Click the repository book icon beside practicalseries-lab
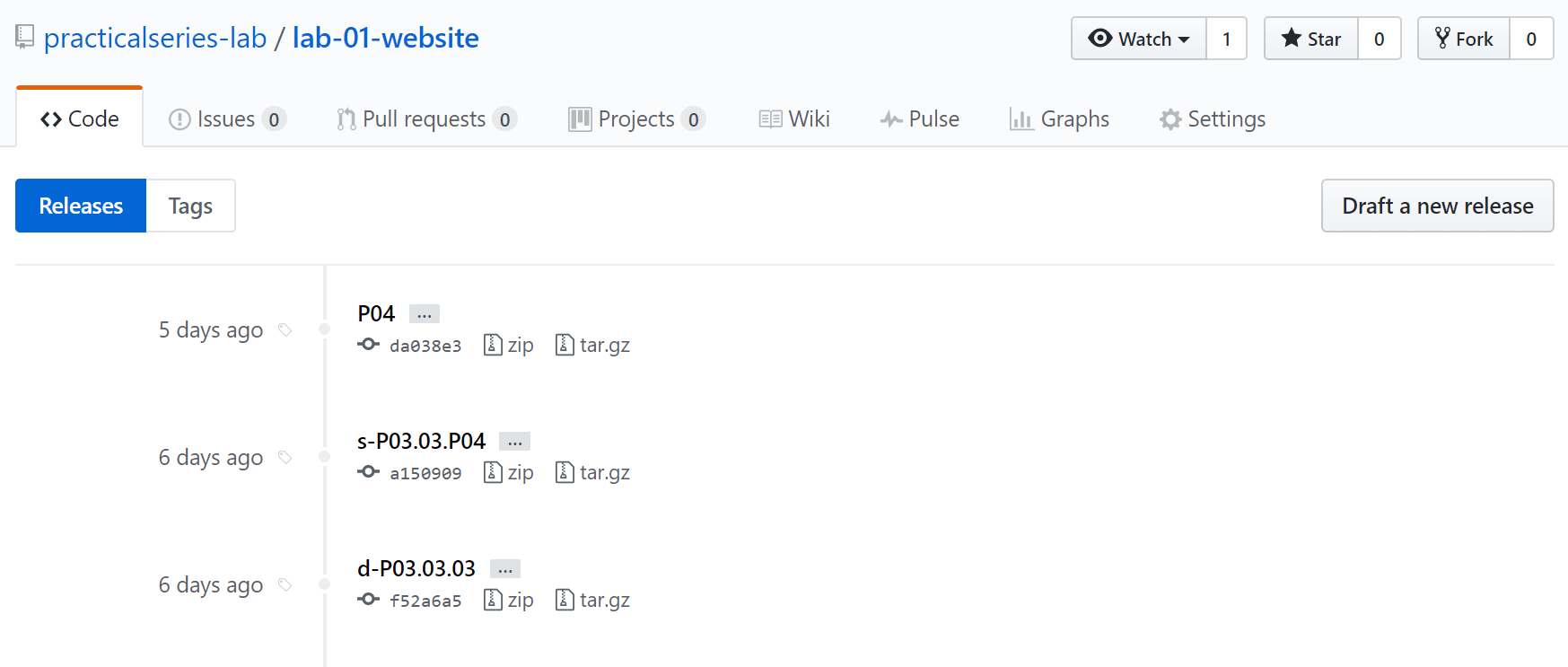 [x=25, y=38]
